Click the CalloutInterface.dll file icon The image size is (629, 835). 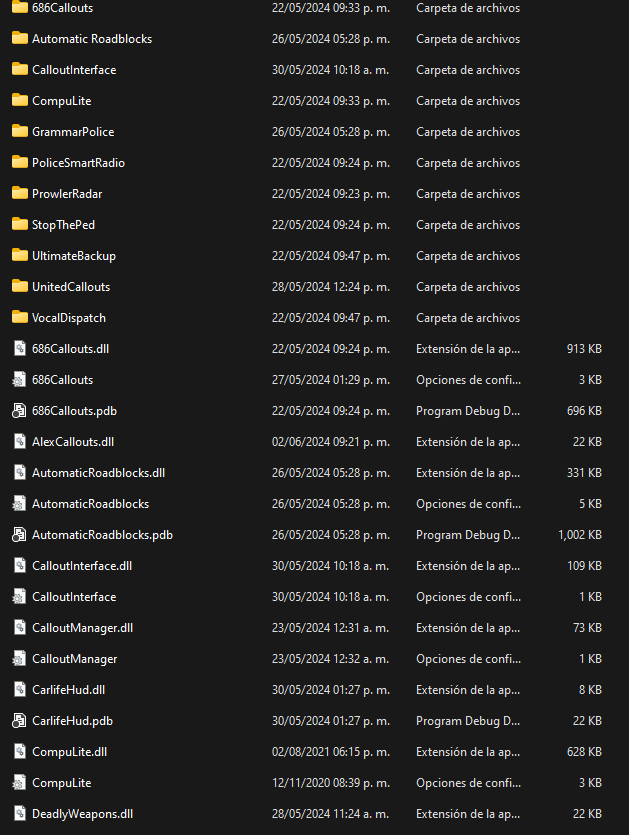point(20,565)
